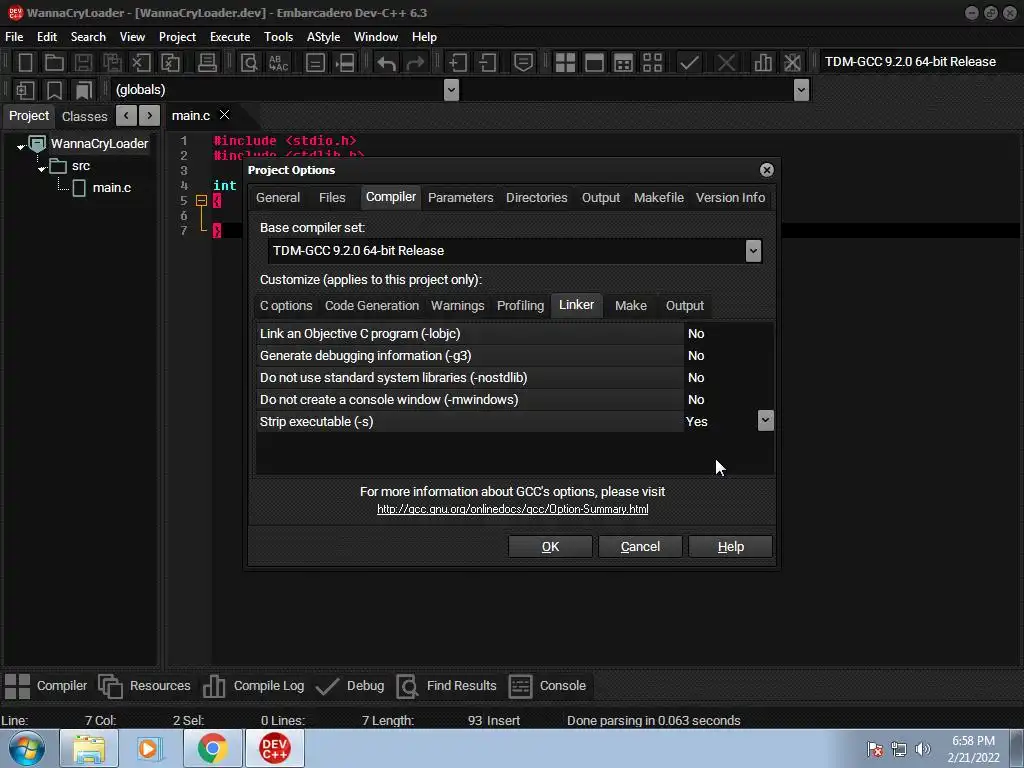The width and height of the screenshot is (1024, 768).
Task: Open the Strip executable Yes dropdown arrow
Action: (x=765, y=421)
